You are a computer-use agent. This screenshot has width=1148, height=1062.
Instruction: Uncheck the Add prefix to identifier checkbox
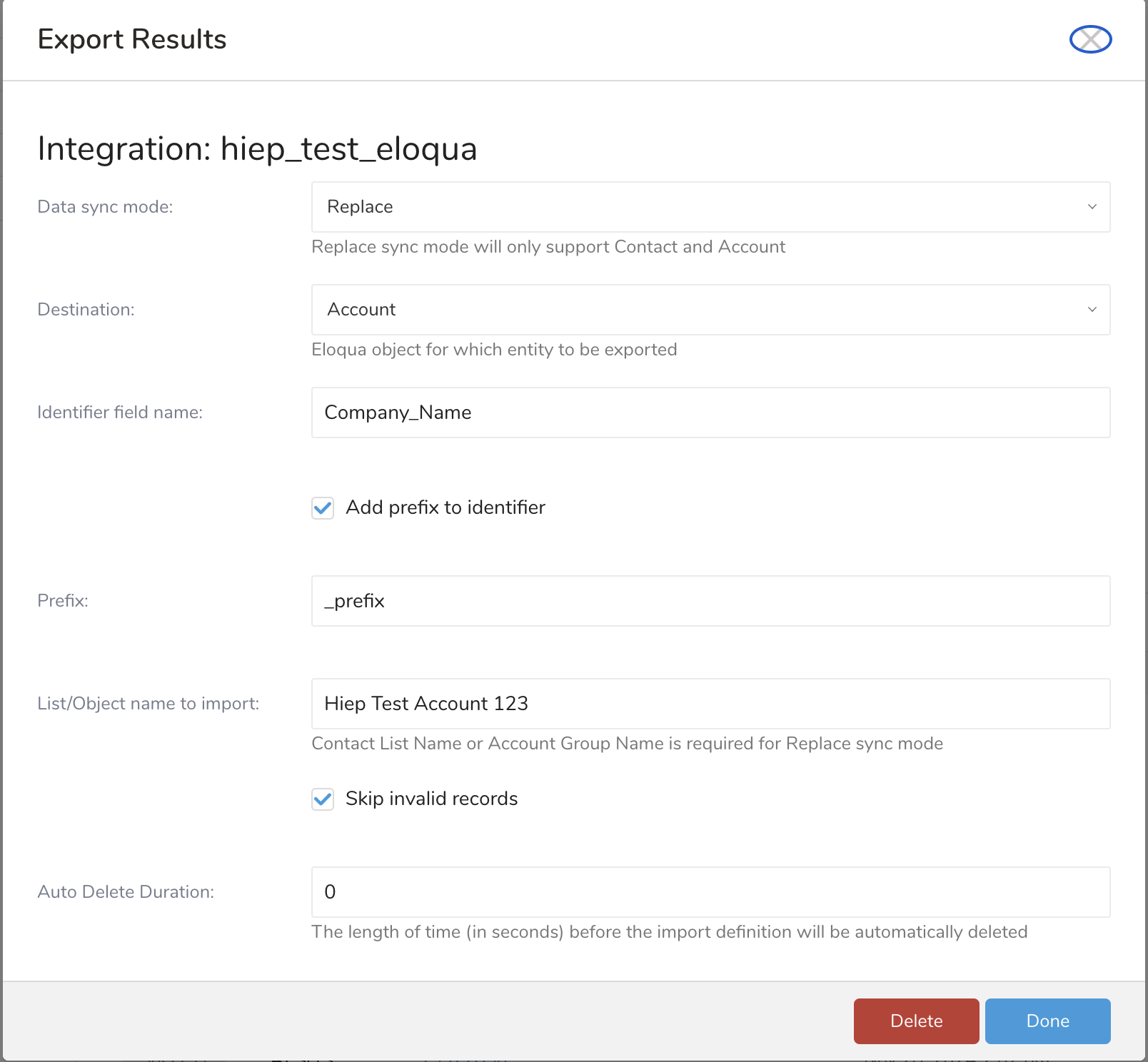(x=323, y=508)
